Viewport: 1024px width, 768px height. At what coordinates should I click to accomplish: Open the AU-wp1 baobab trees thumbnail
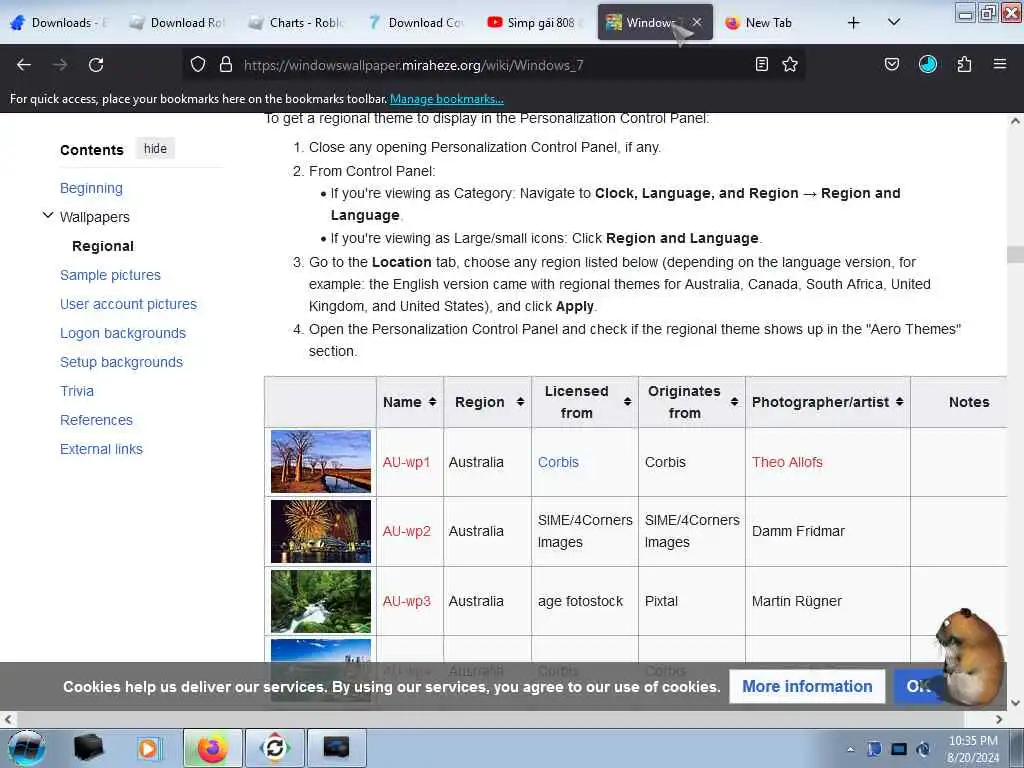[x=321, y=462]
